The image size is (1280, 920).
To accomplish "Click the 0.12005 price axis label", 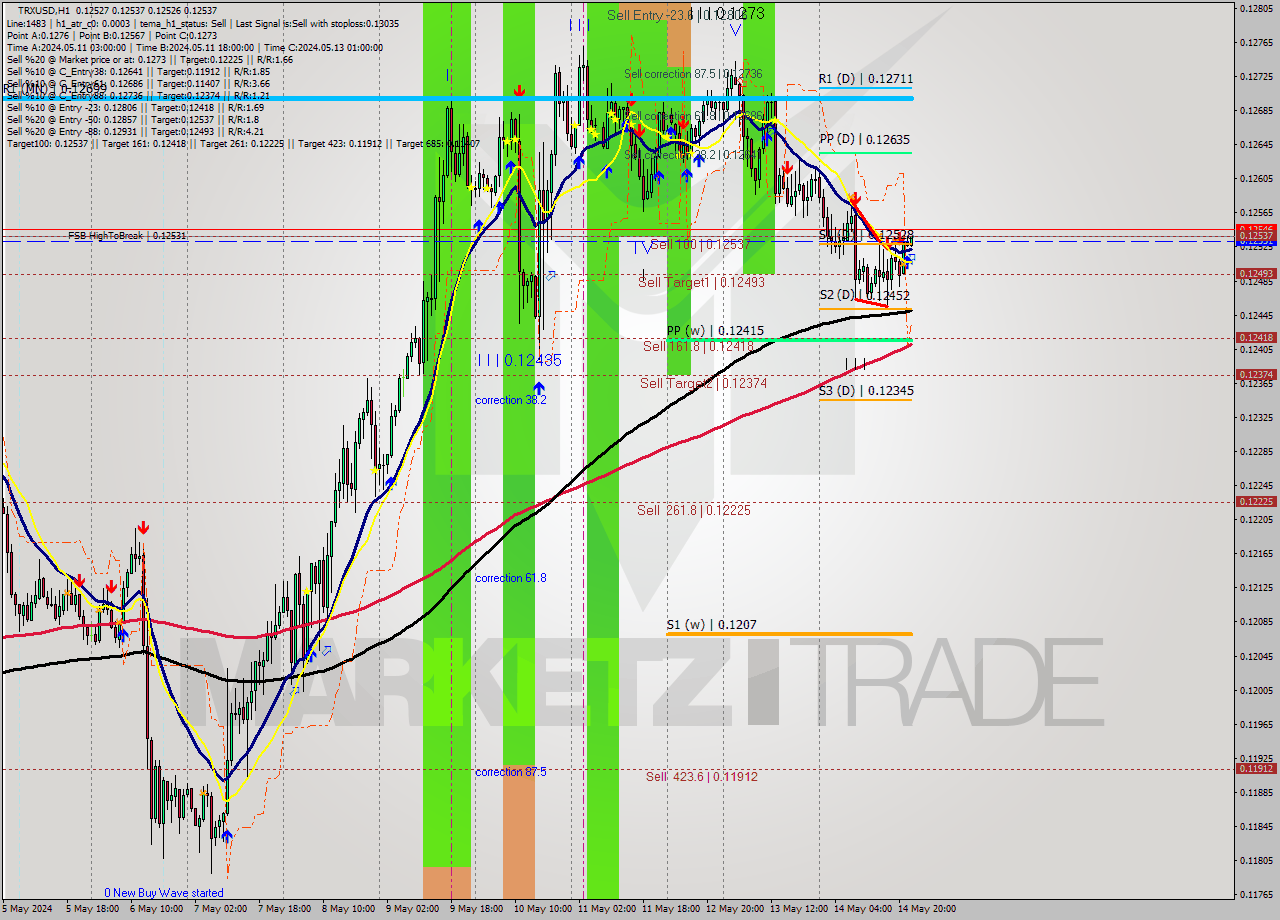I will pos(1256,690).
